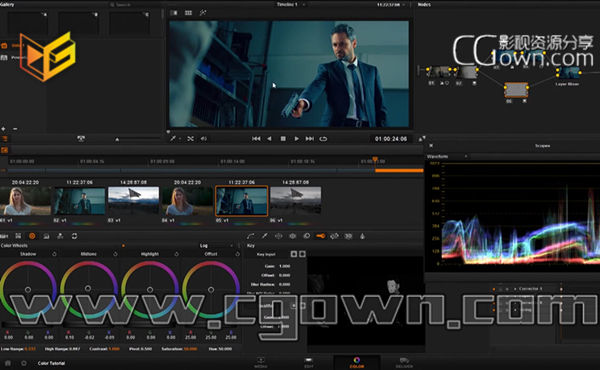Open the Curves palette
600x370 pixels.
tap(251, 236)
